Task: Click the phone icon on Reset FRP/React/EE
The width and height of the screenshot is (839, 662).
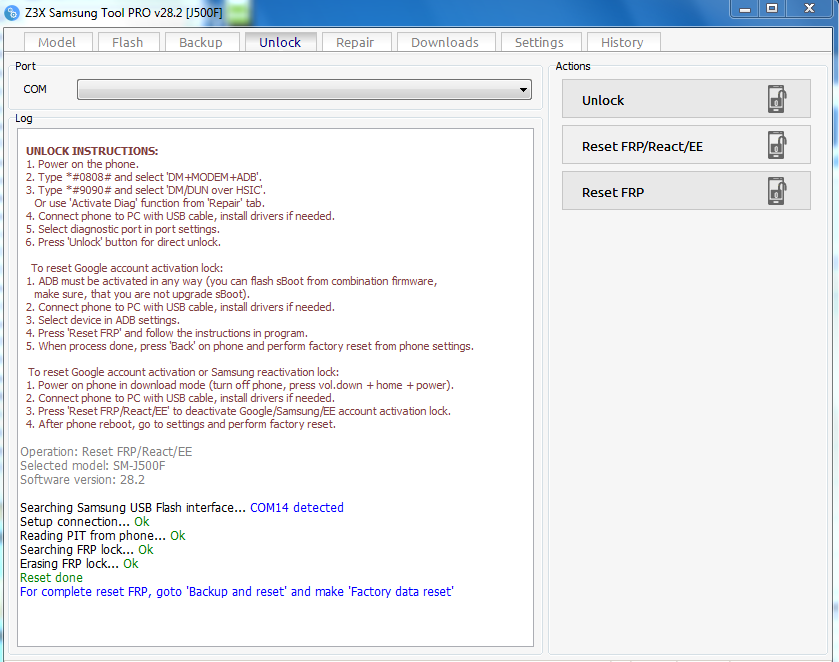Action: (x=777, y=145)
